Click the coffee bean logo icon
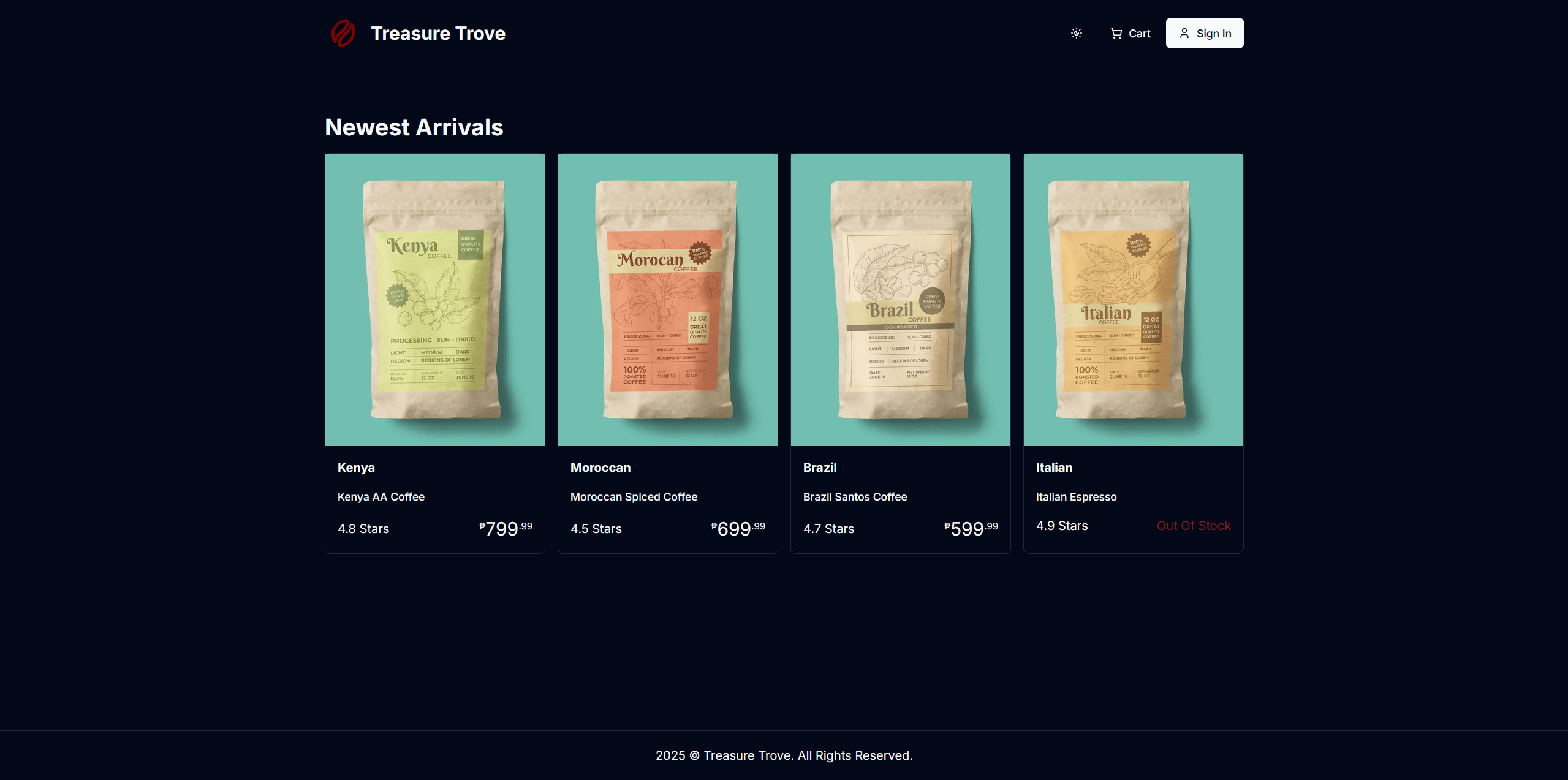Screen dimensions: 1568x780 pyautogui.click(x=343, y=33)
